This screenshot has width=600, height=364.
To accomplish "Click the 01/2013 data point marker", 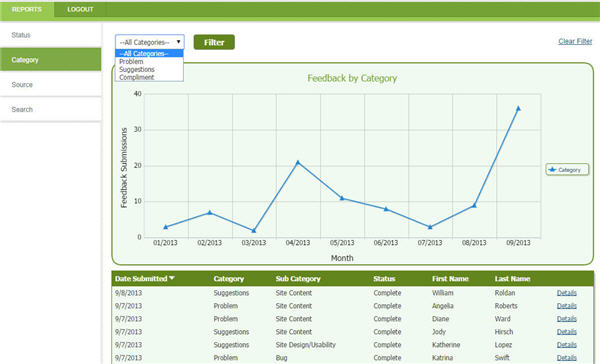I will 165,227.
